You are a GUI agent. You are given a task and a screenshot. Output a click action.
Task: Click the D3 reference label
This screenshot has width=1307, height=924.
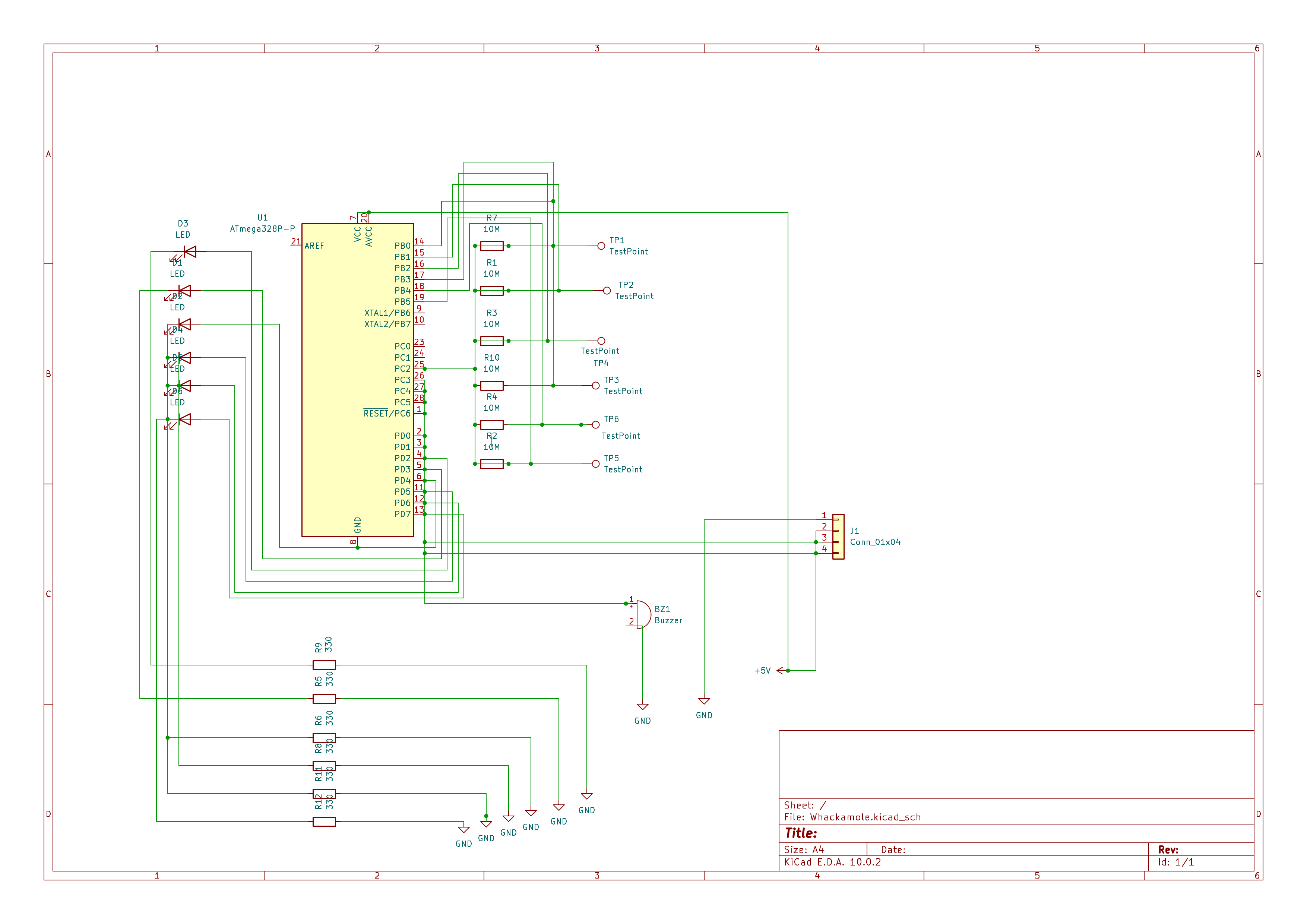coord(183,224)
